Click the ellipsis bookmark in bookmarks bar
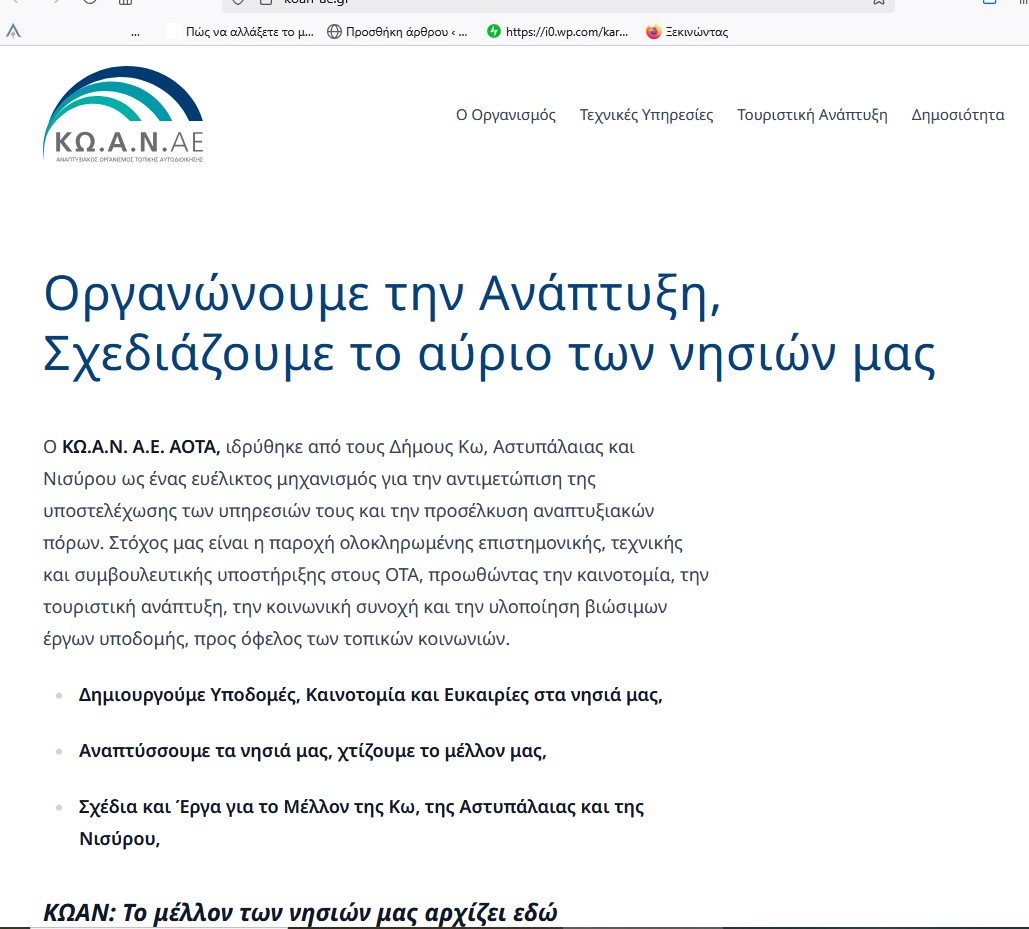Image resolution: width=1029 pixels, height=929 pixels. [135, 33]
